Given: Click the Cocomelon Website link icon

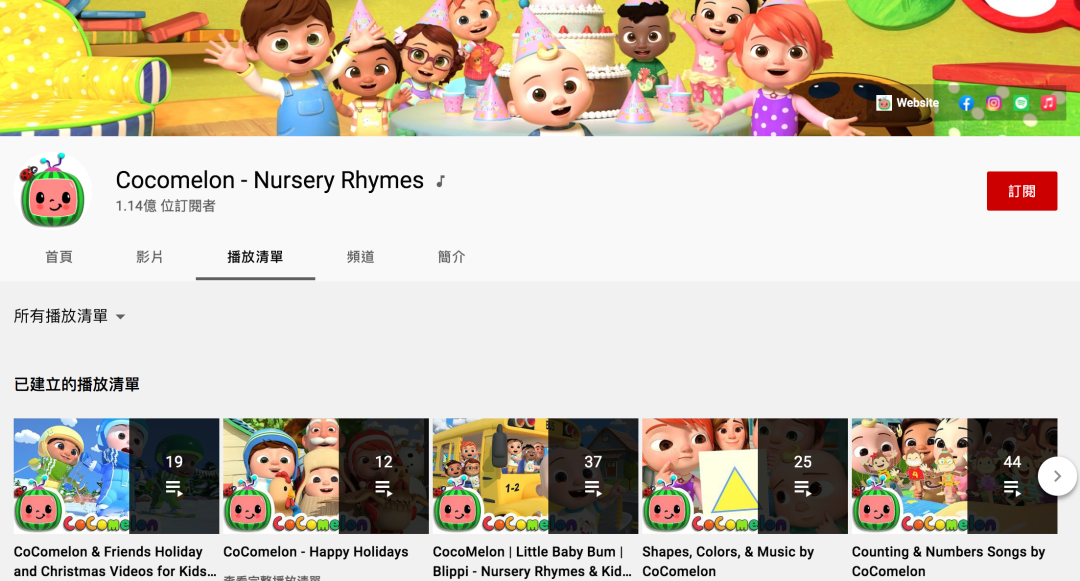Looking at the screenshot, I should pyautogui.click(x=886, y=103).
